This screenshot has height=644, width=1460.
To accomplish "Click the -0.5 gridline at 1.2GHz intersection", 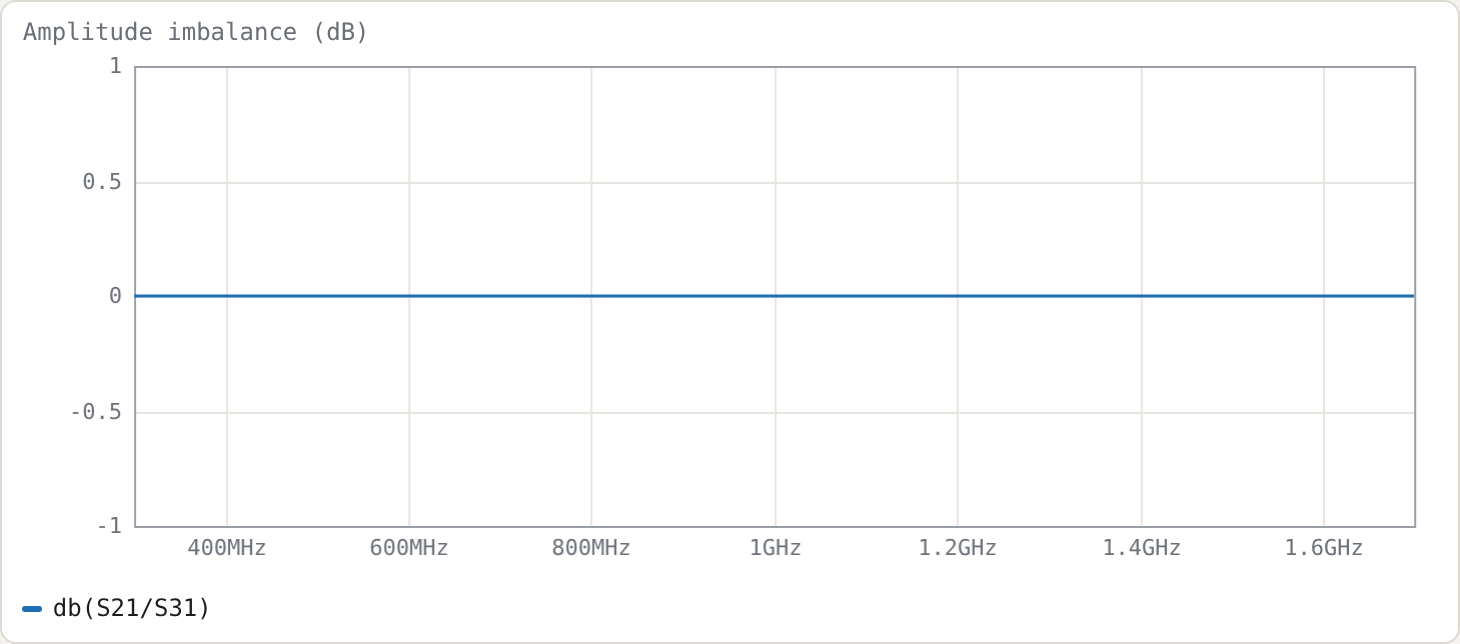I will tap(957, 413).
